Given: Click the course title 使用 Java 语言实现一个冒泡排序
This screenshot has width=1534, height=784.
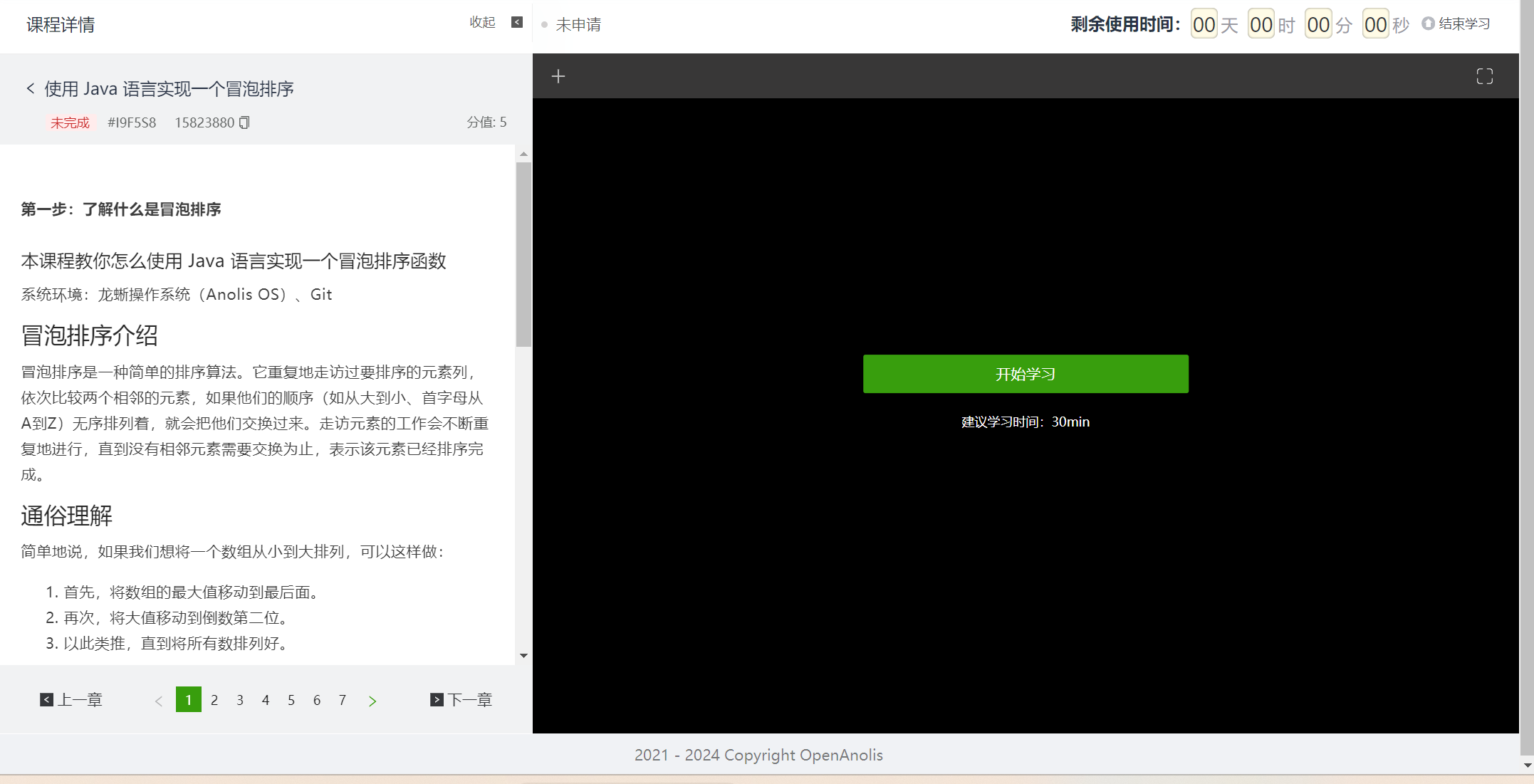Looking at the screenshot, I should point(169,89).
